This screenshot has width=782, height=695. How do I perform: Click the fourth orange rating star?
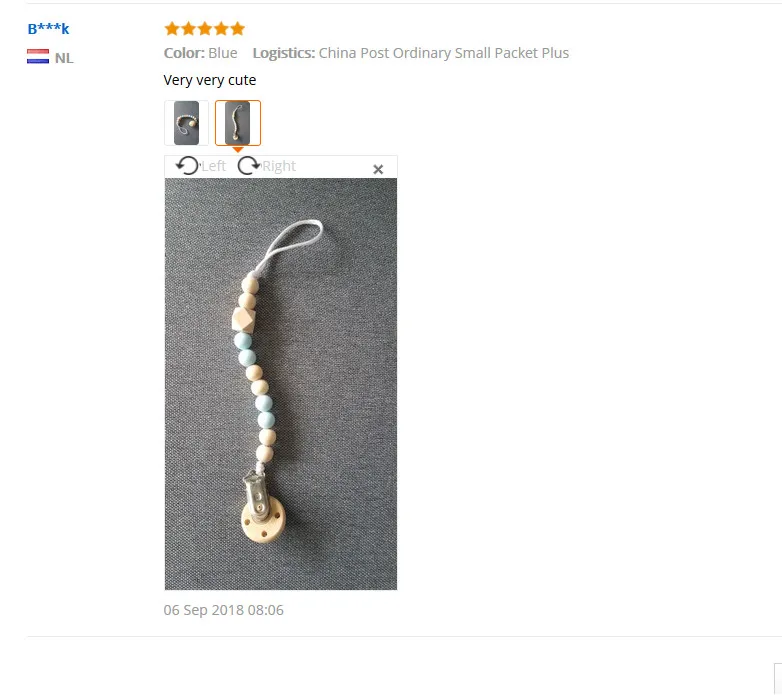coord(221,28)
